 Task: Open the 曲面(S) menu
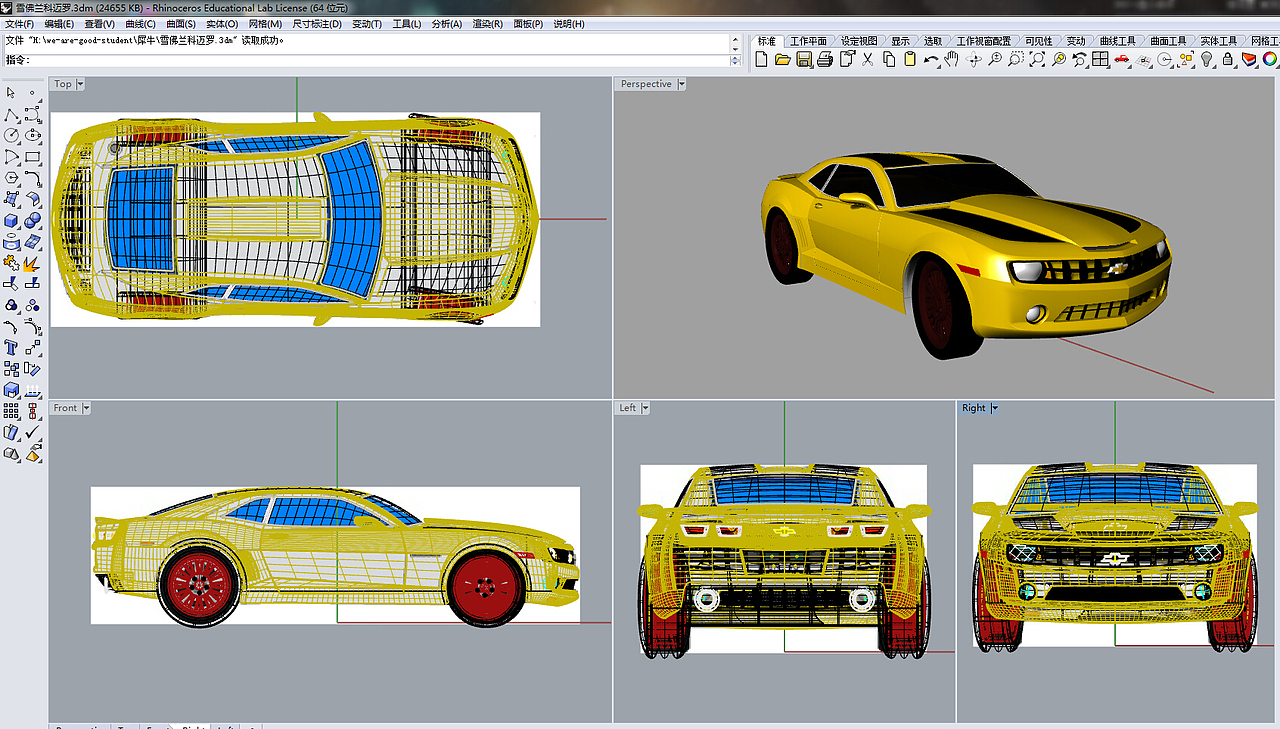tap(181, 24)
